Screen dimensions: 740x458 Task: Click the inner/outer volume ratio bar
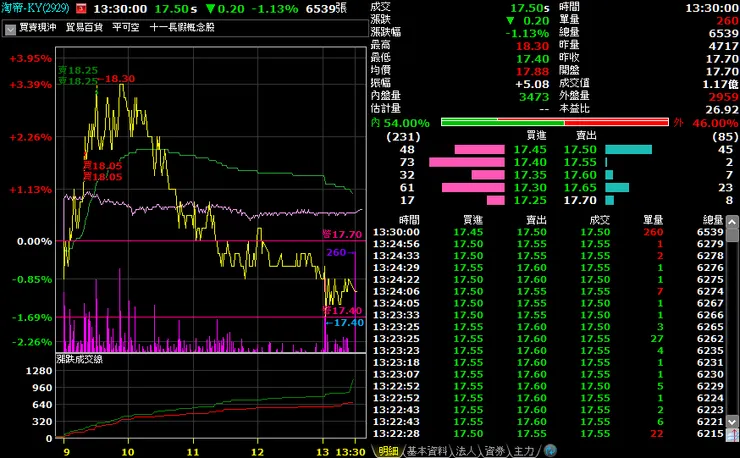555,122
